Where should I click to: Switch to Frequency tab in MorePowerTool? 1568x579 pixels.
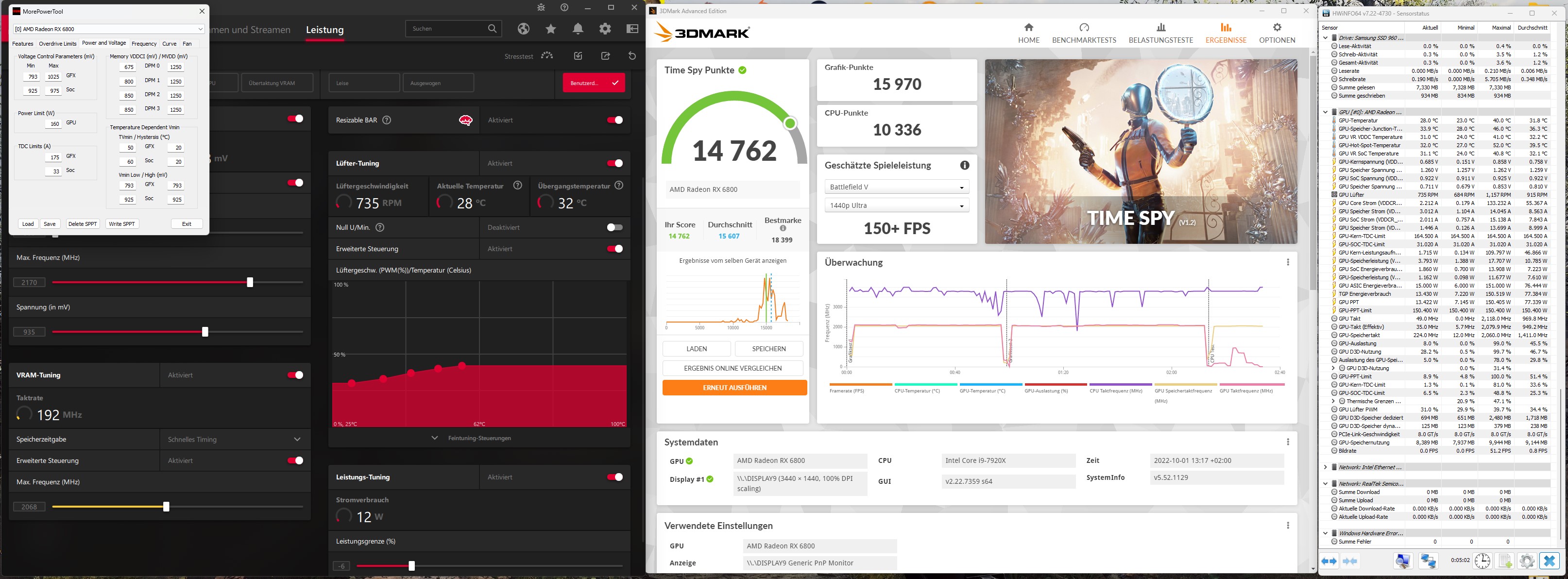(x=144, y=44)
